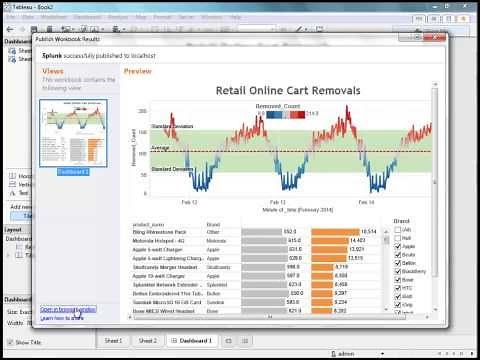This screenshot has width=480, height=360.
Task: Open the Server menu
Action: point(186,17)
